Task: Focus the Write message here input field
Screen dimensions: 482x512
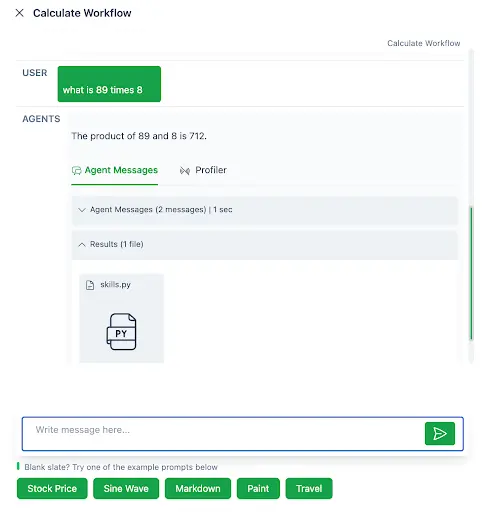Action: coord(223,434)
